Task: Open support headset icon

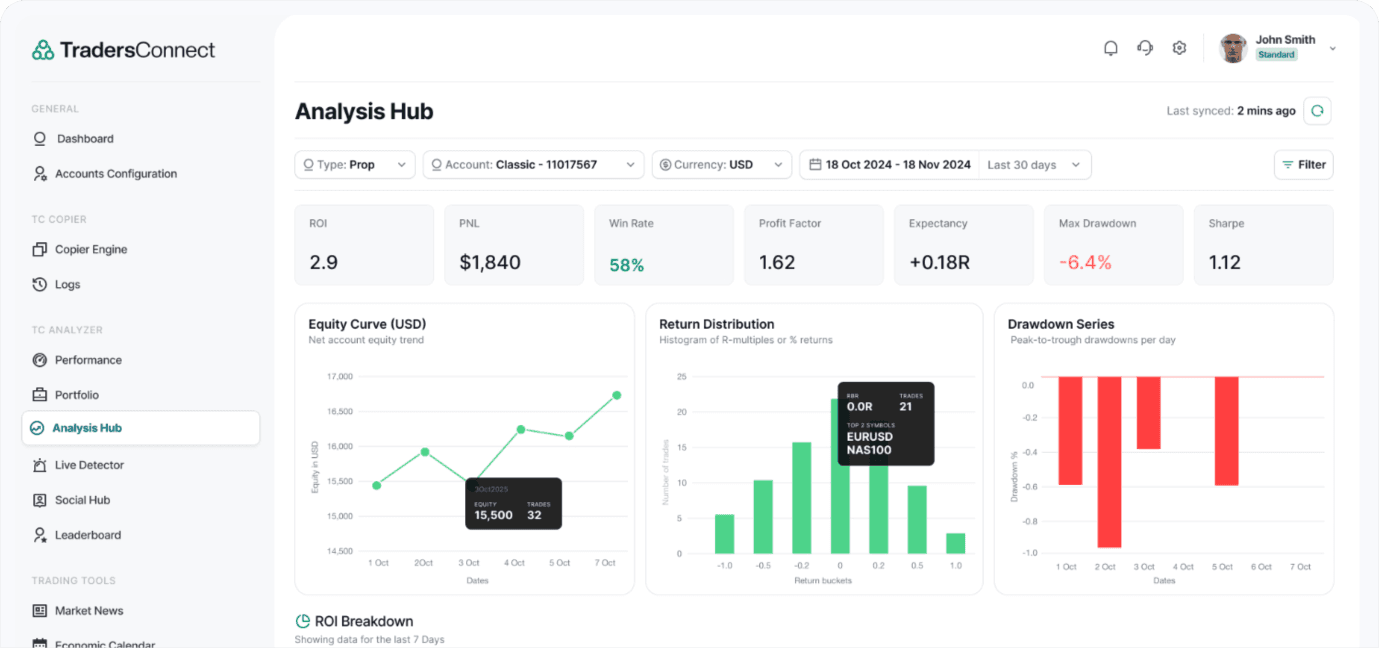Action: pos(1145,48)
